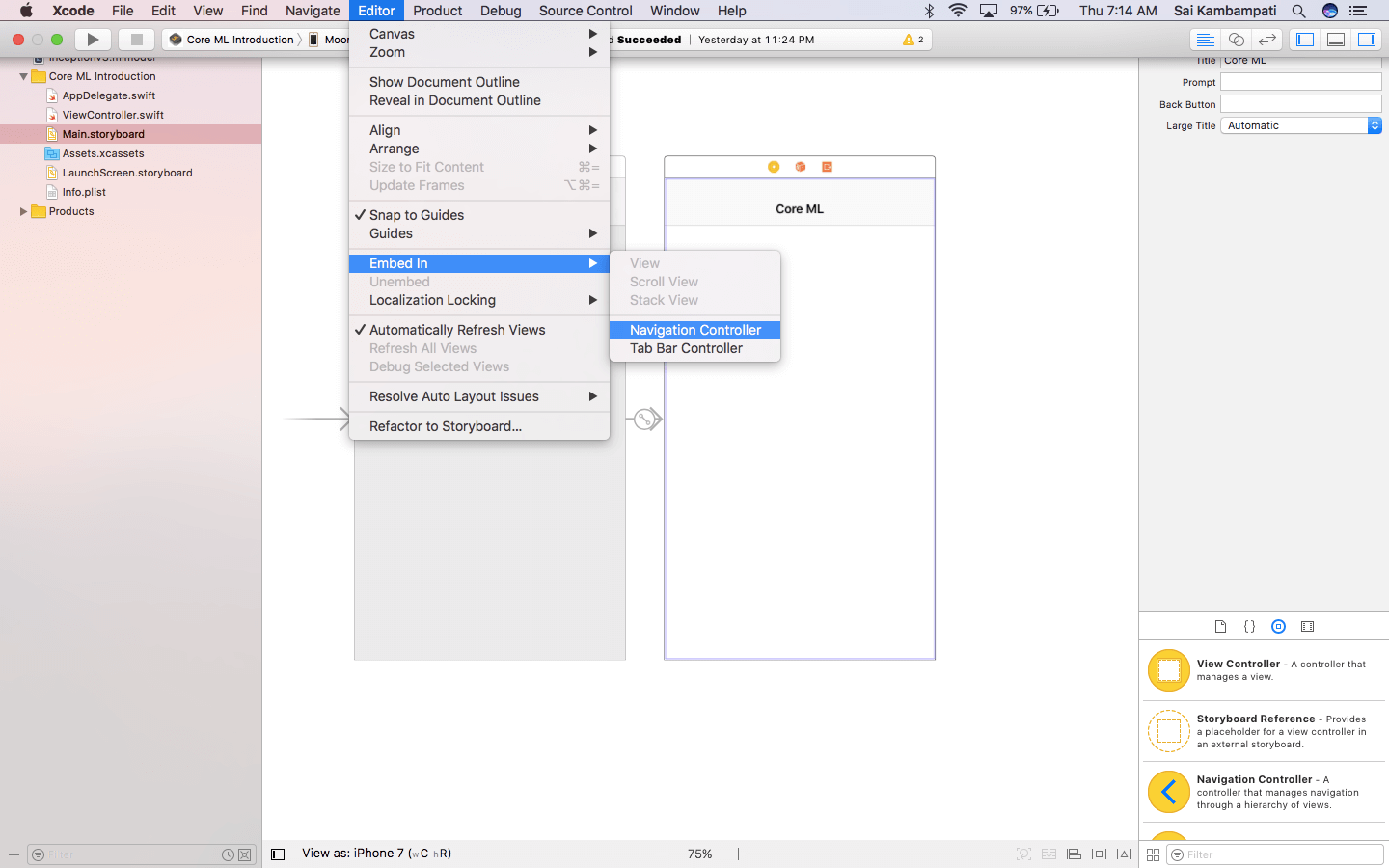
Task: Click the issue warning indicator
Action: (x=912, y=40)
